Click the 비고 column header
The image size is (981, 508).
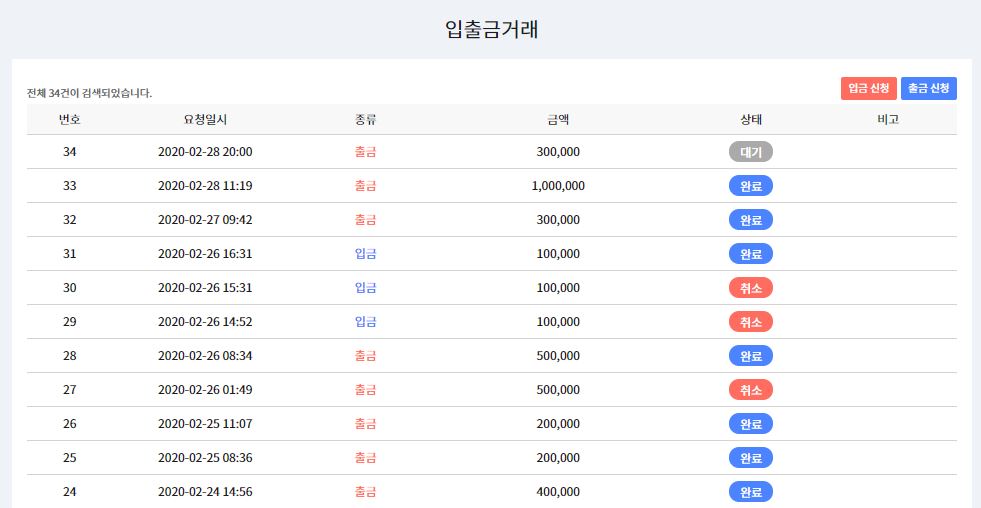[888, 119]
